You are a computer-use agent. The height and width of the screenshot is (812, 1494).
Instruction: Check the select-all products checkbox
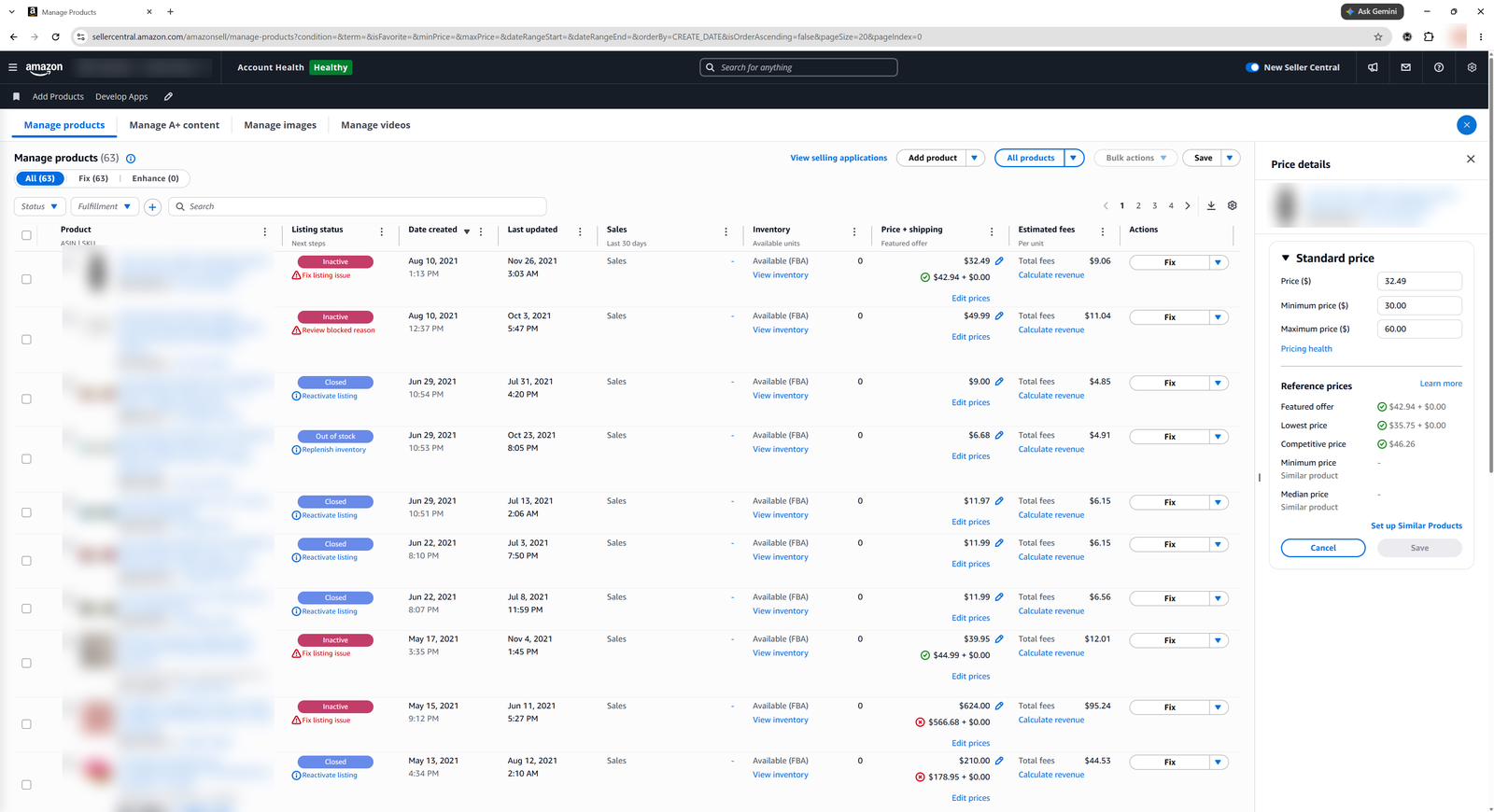click(x=26, y=235)
